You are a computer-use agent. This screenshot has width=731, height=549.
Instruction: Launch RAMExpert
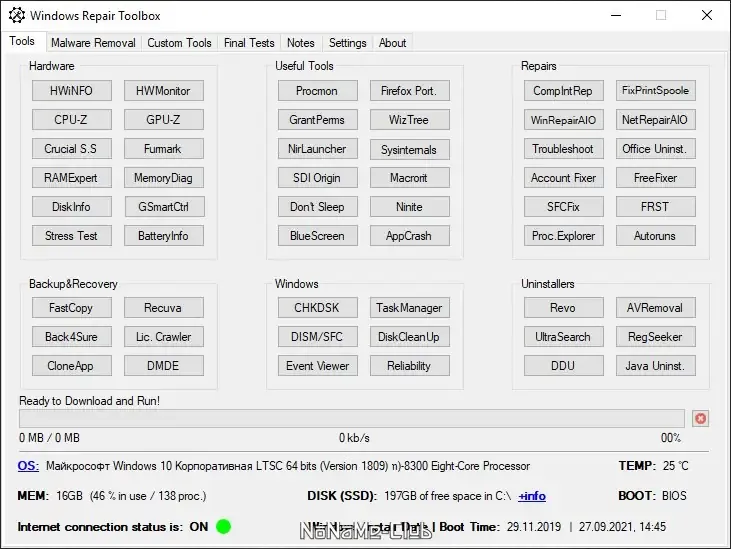point(72,178)
